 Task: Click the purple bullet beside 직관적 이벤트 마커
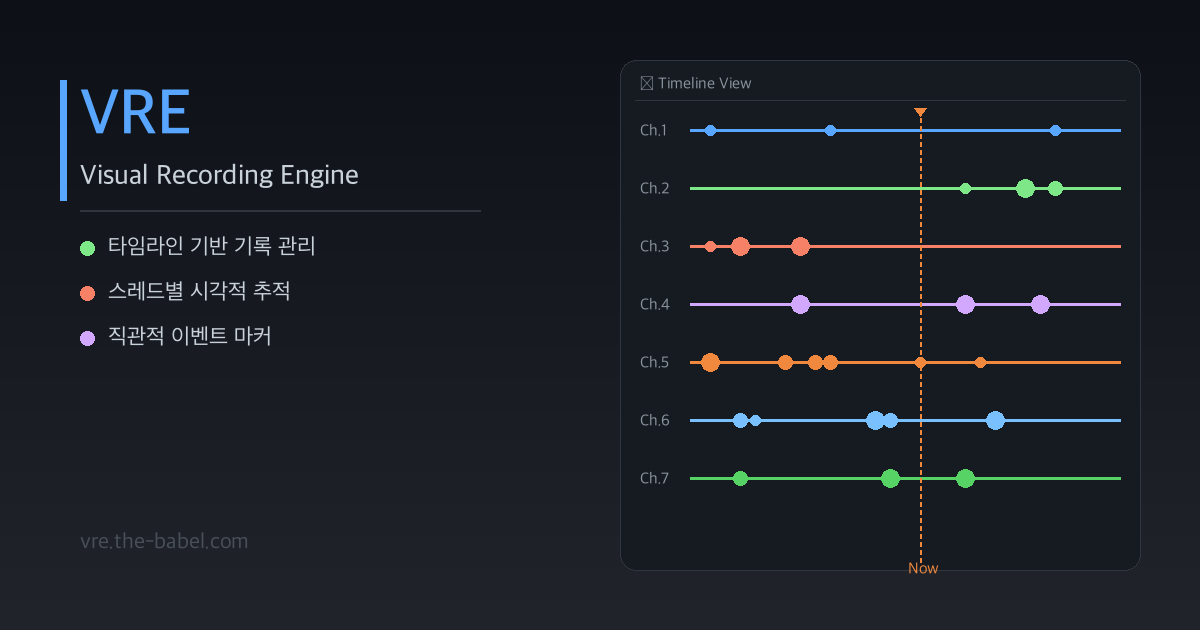tap(87, 337)
